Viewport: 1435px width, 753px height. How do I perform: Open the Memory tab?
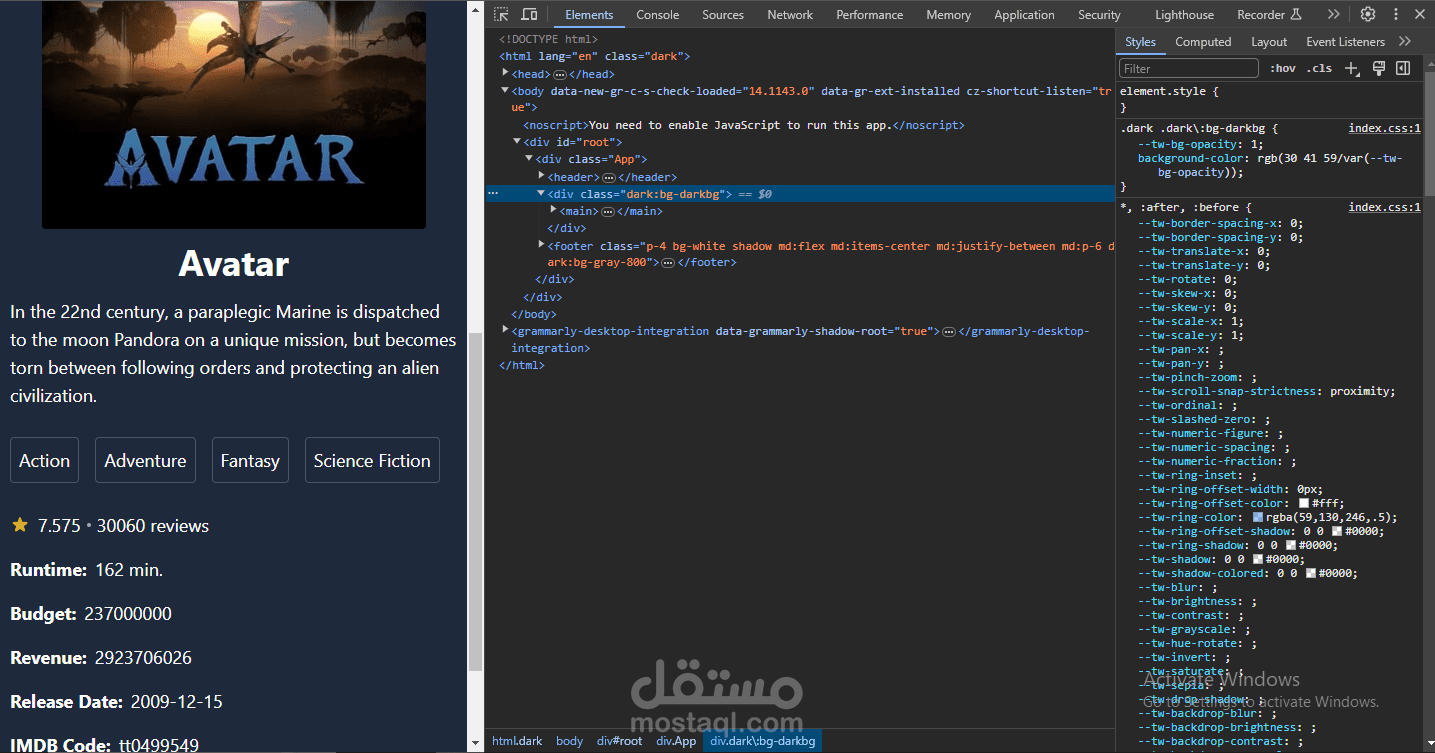[949, 15]
